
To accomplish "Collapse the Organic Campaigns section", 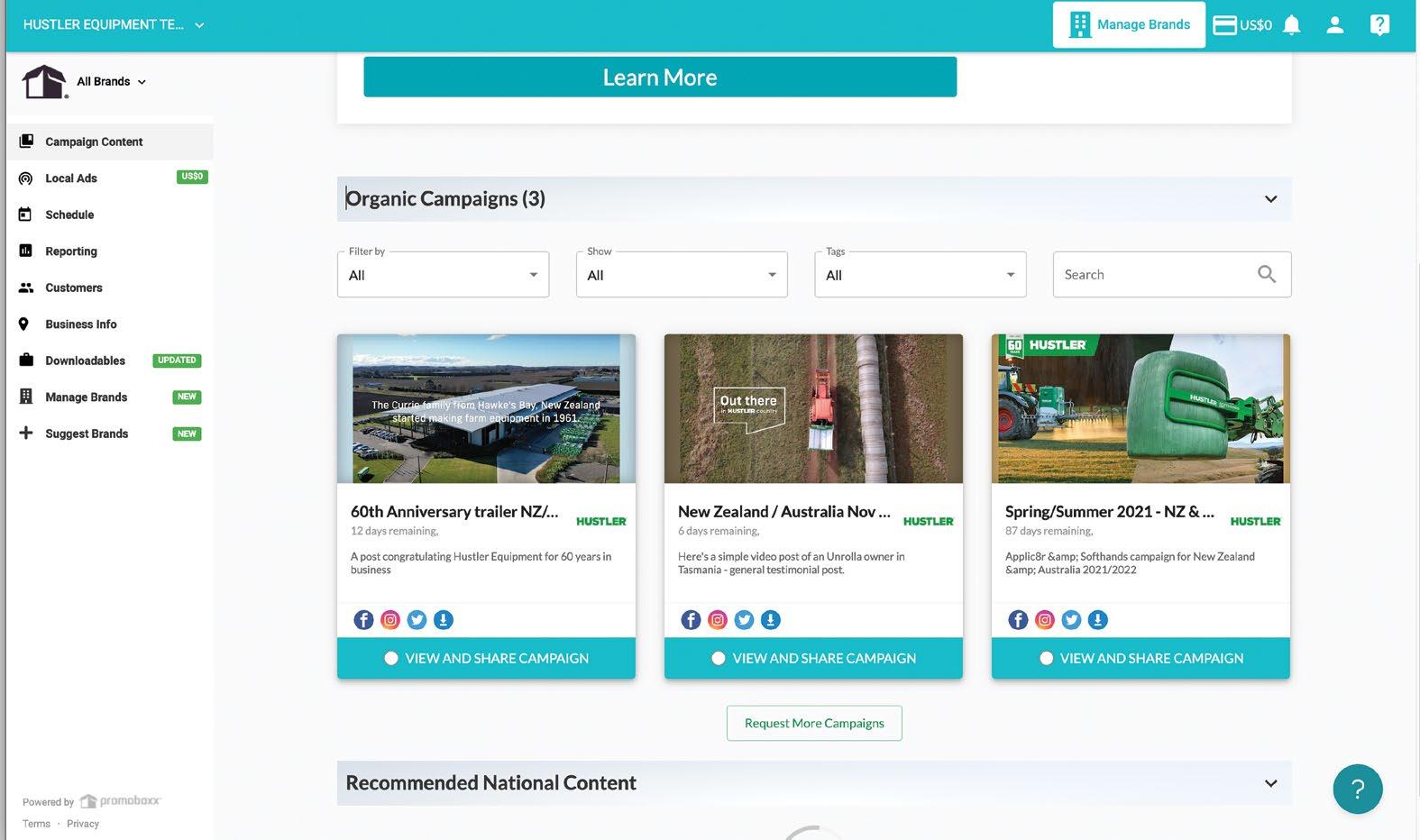I will coord(1270,199).
